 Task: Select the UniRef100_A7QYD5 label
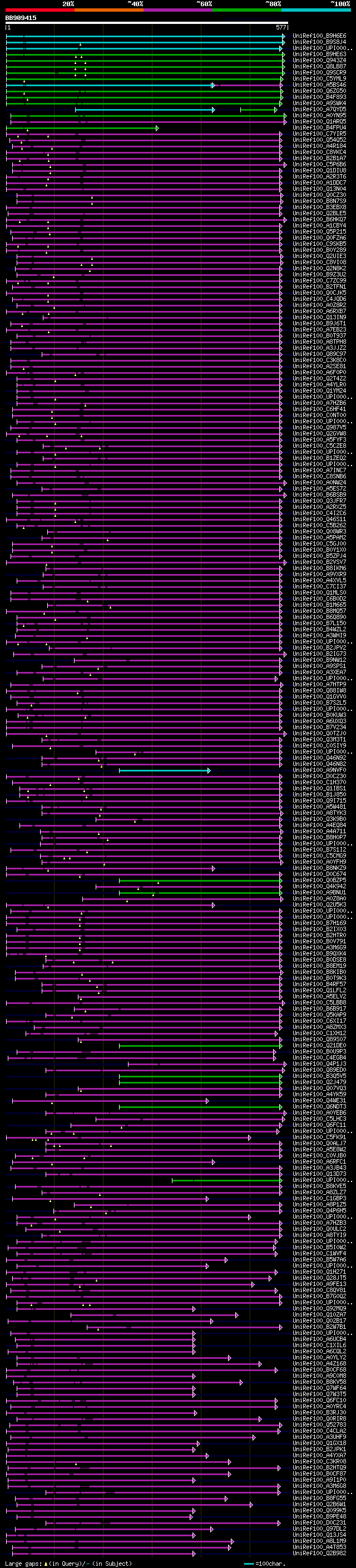pyautogui.click(x=319, y=110)
